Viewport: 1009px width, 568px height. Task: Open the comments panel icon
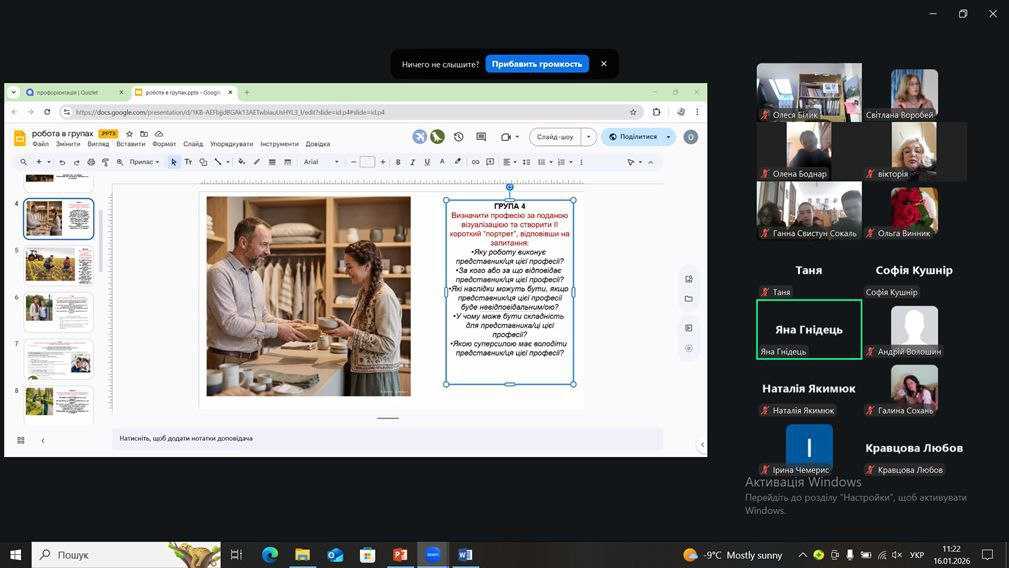[x=481, y=137]
